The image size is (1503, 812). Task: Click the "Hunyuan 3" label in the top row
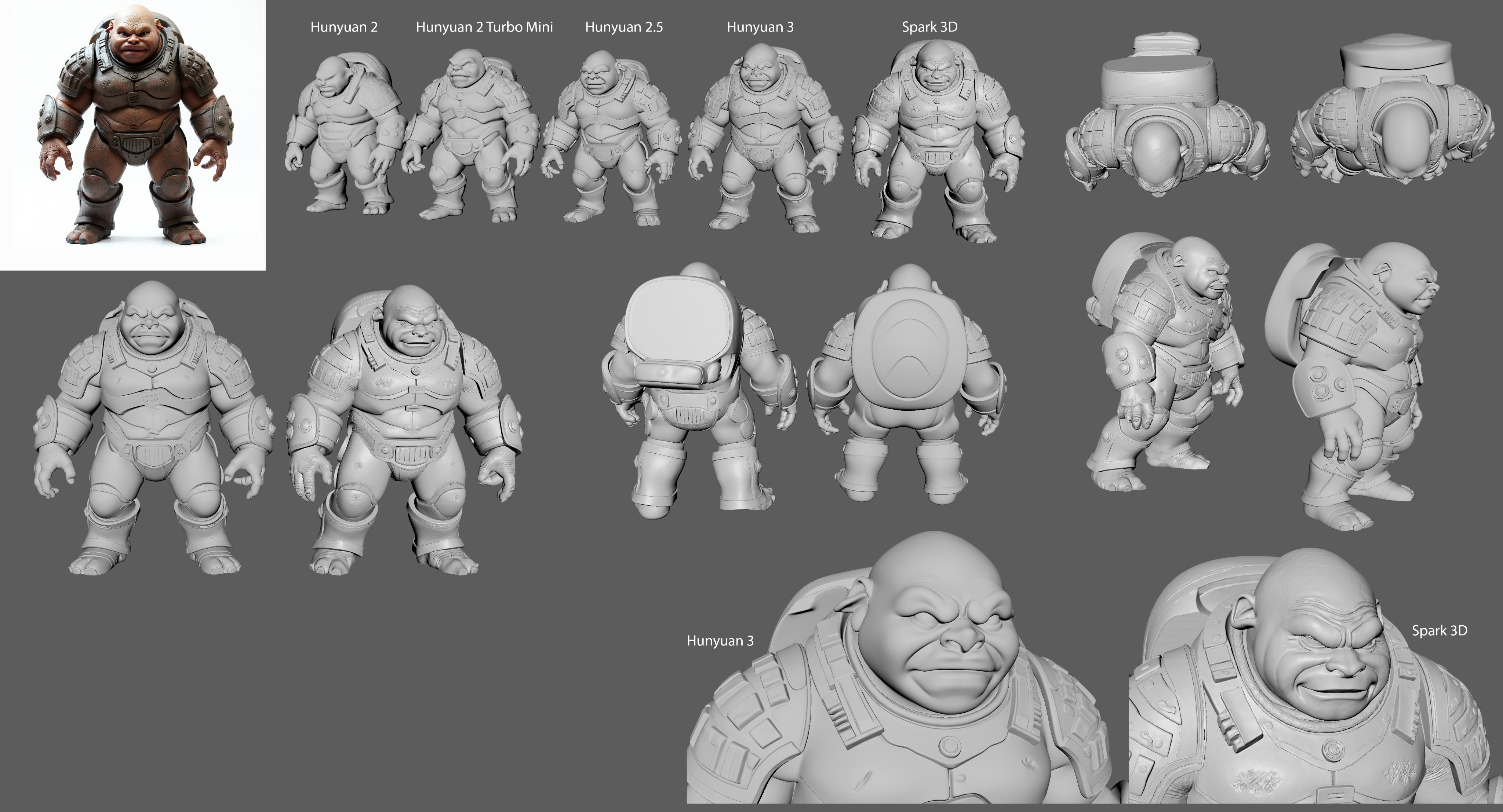click(x=760, y=27)
